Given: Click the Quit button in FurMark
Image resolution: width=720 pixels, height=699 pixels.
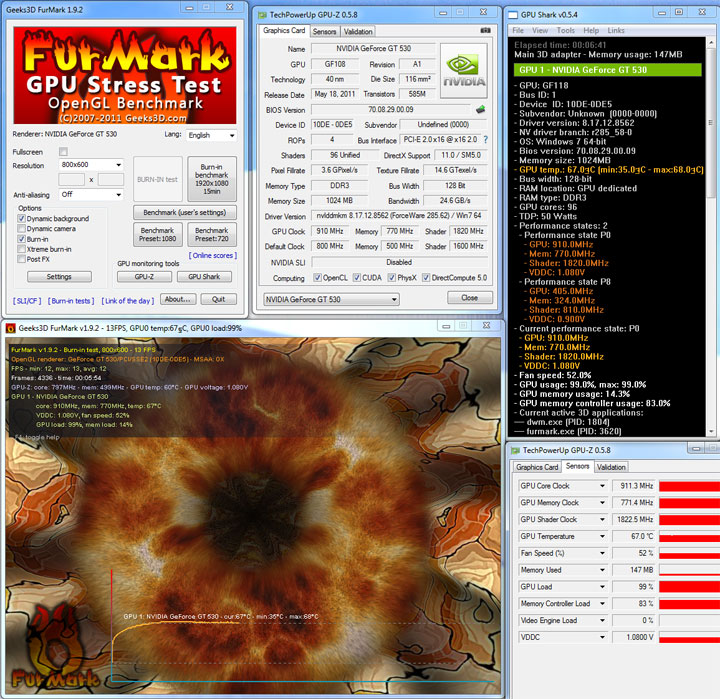Looking at the screenshot, I should tap(219, 299).
